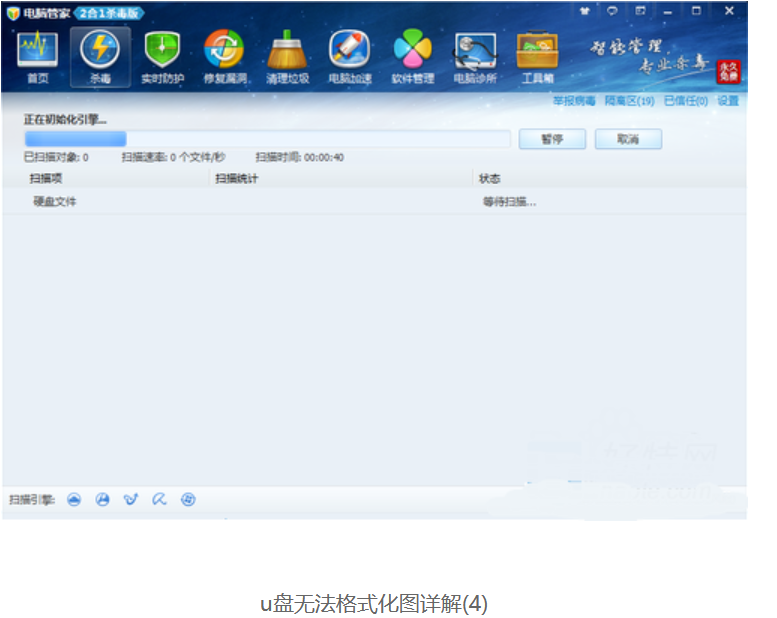Open 已信任(0) trusted list link
Viewport: 777px width, 618px height.
tap(686, 101)
